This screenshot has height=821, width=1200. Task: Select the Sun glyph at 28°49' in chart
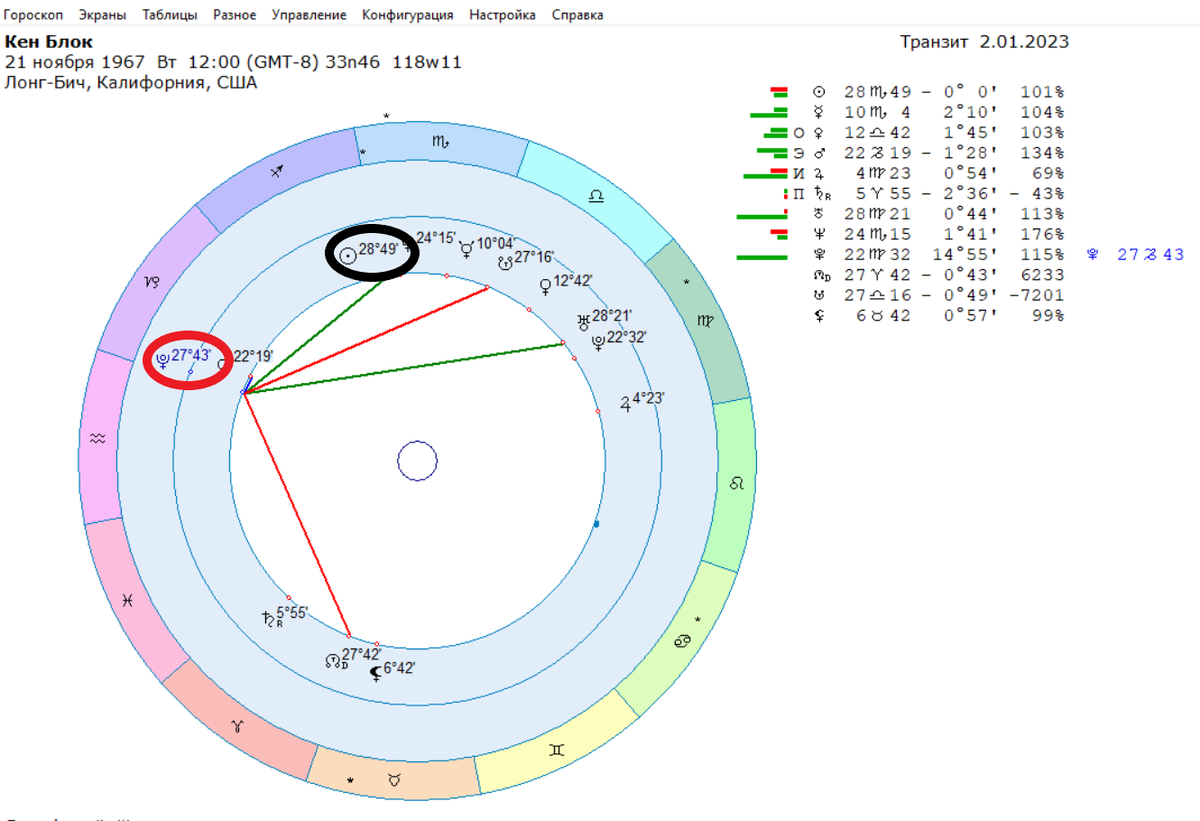click(347, 254)
